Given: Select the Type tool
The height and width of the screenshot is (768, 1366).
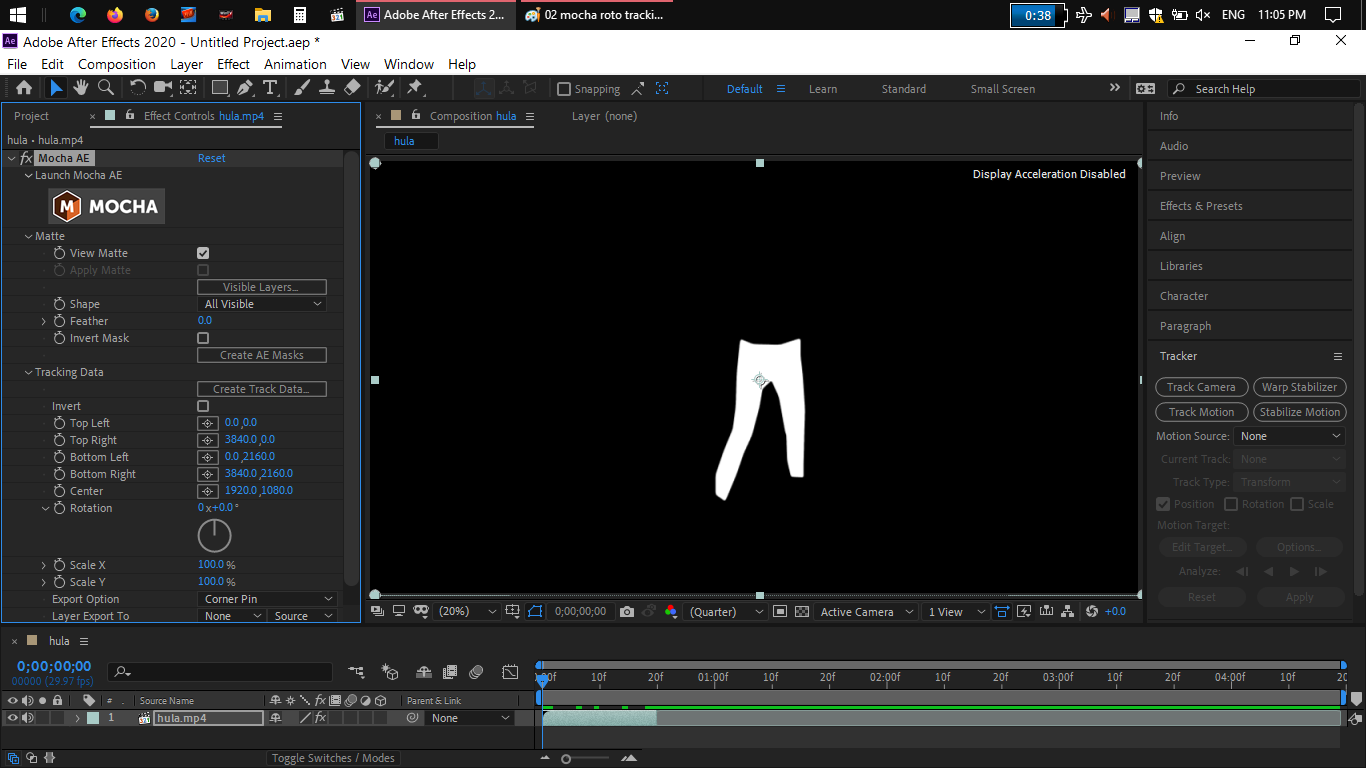Looking at the screenshot, I should pyautogui.click(x=270, y=88).
